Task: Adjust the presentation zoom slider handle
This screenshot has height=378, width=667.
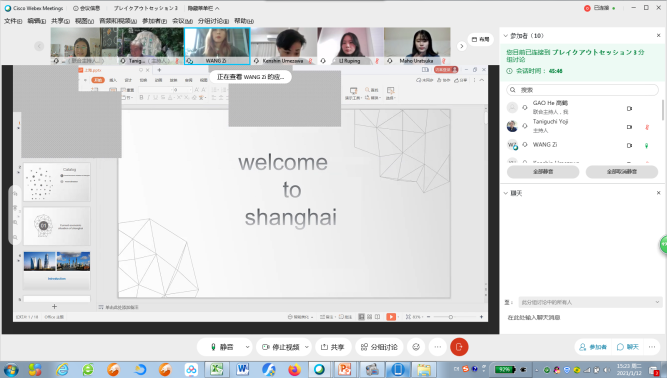Action: pyautogui.click(x=451, y=317)
